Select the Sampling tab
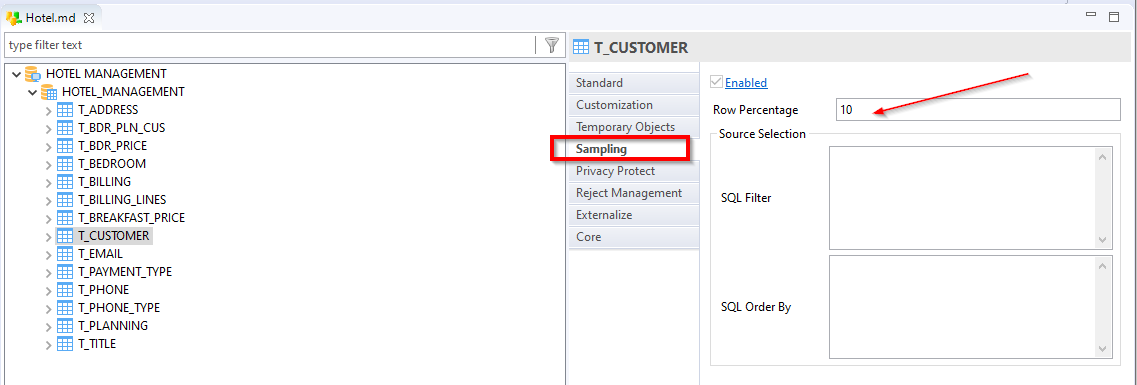This screenshot has height=385, width=1137. pos(634,149)
